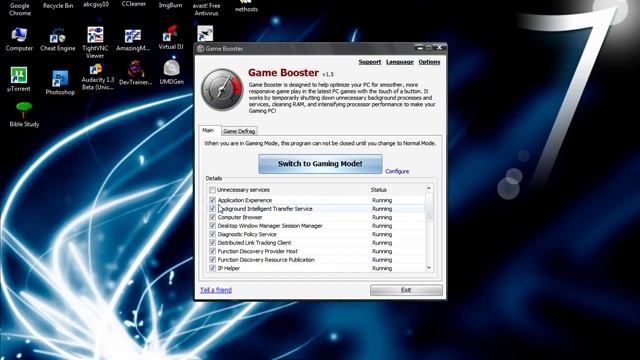This screenshot has width=640, height=360.
Task: Click Running status of Diagnostic Policy Service
Action: pos(382,234)
